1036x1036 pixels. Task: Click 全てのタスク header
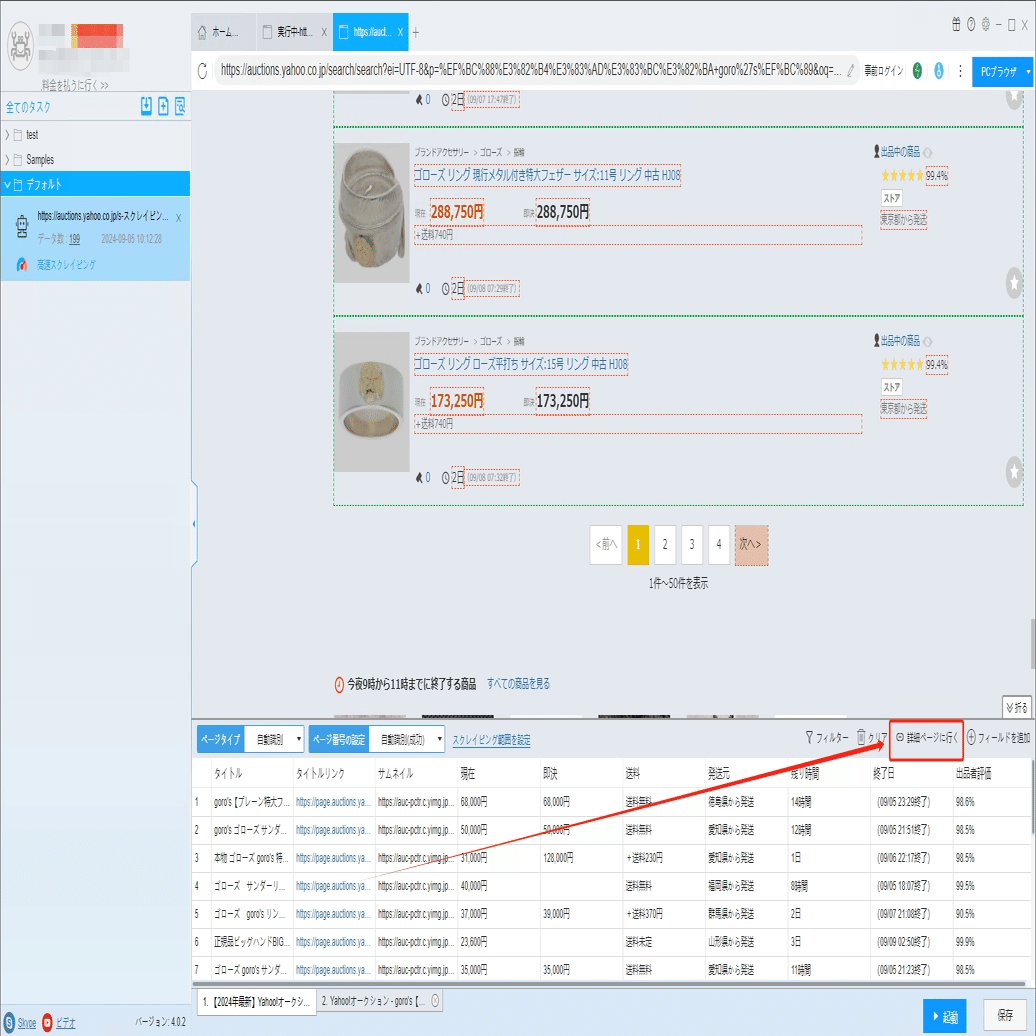tap(28, 107)
